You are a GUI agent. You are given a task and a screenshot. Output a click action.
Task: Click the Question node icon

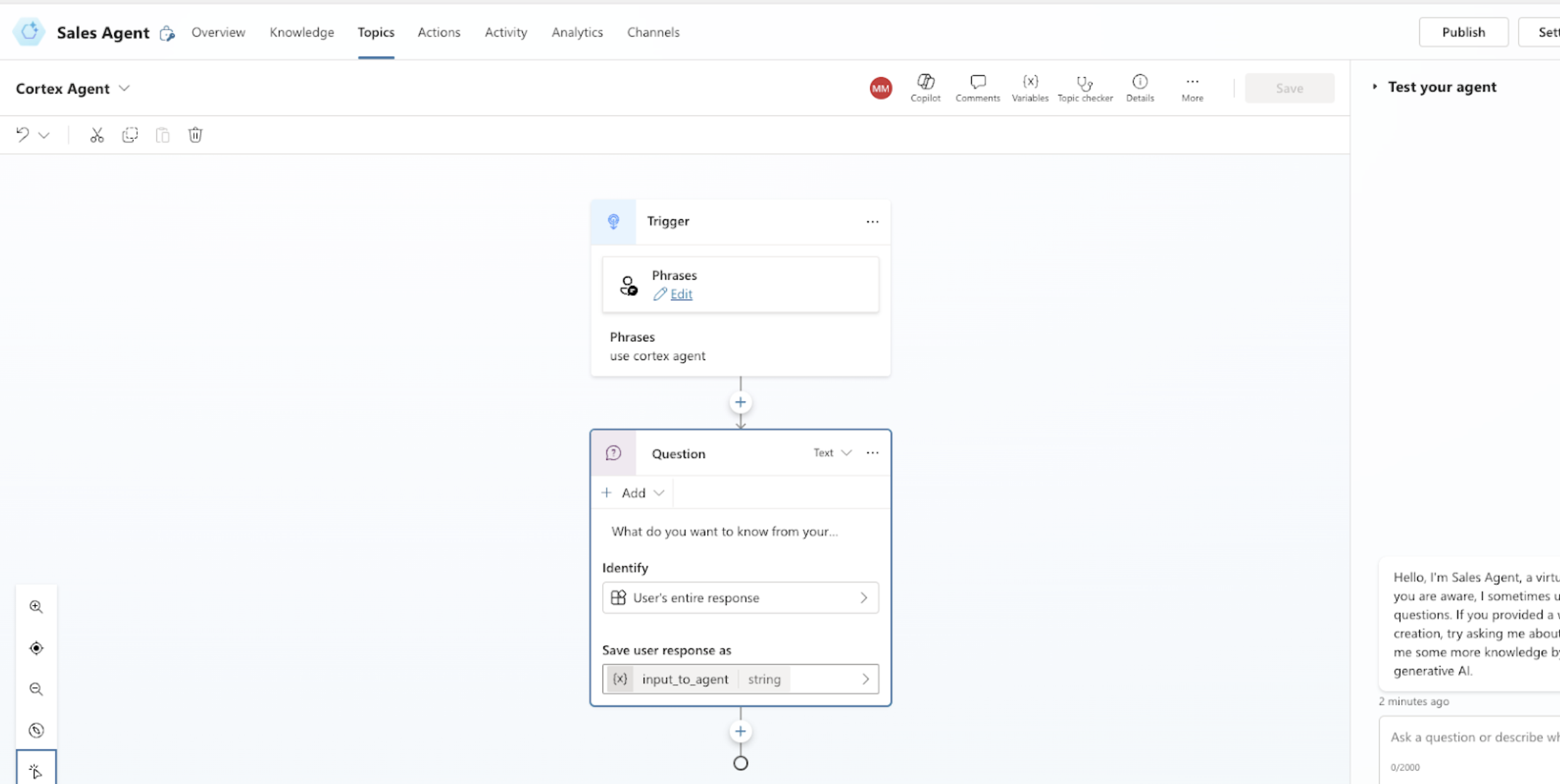click(613, 453)
